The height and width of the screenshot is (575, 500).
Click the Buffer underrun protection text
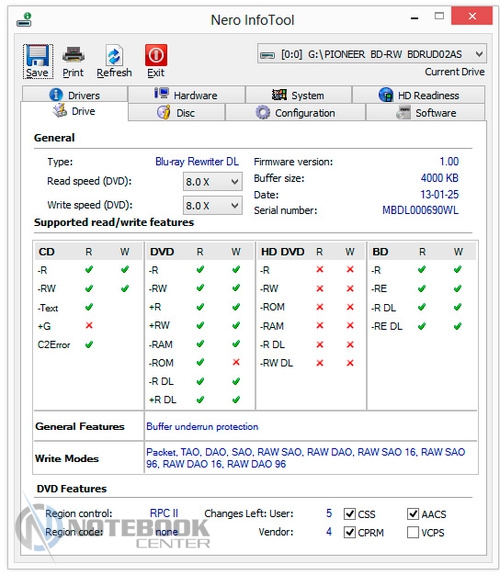point(202,426)
